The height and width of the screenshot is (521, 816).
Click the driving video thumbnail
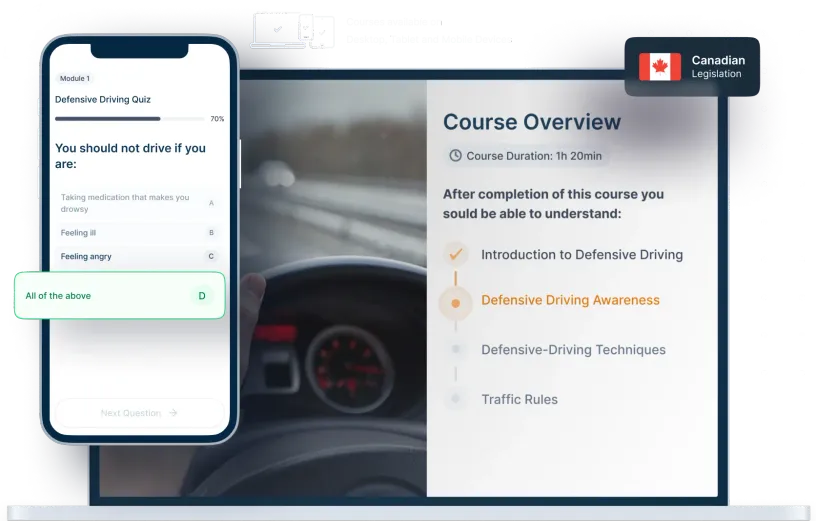[333, 288]
